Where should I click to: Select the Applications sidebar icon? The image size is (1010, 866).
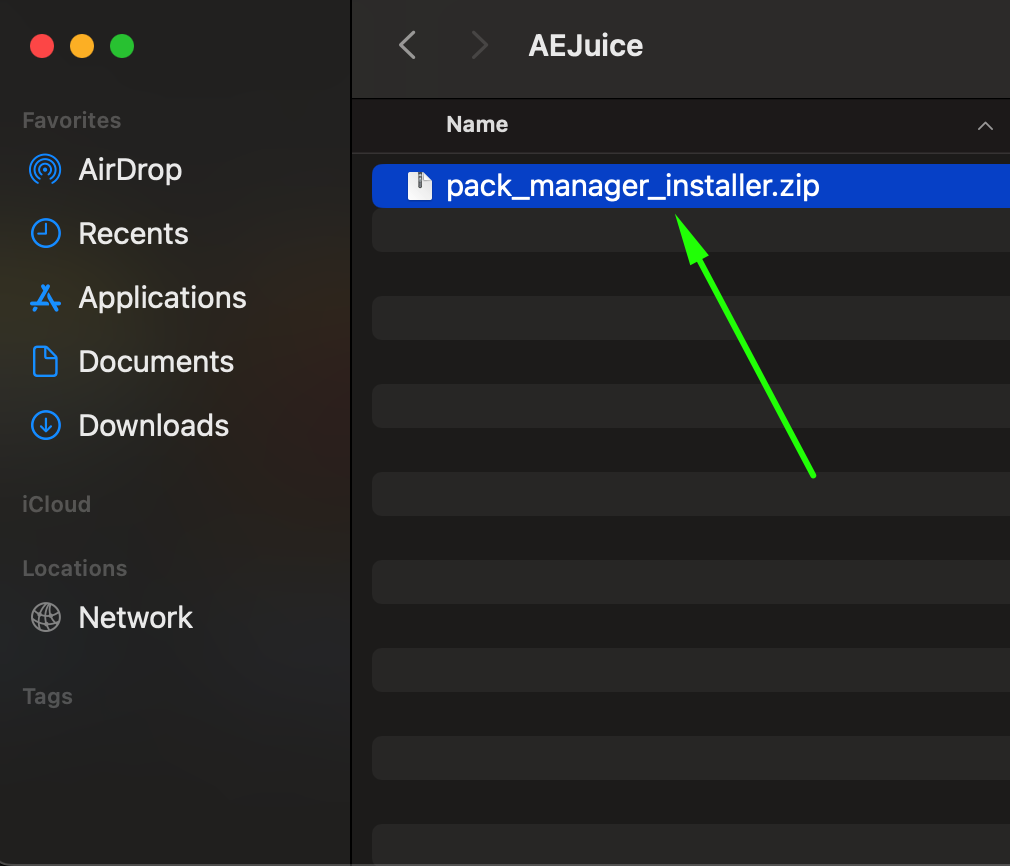click(x=45, y=298)
